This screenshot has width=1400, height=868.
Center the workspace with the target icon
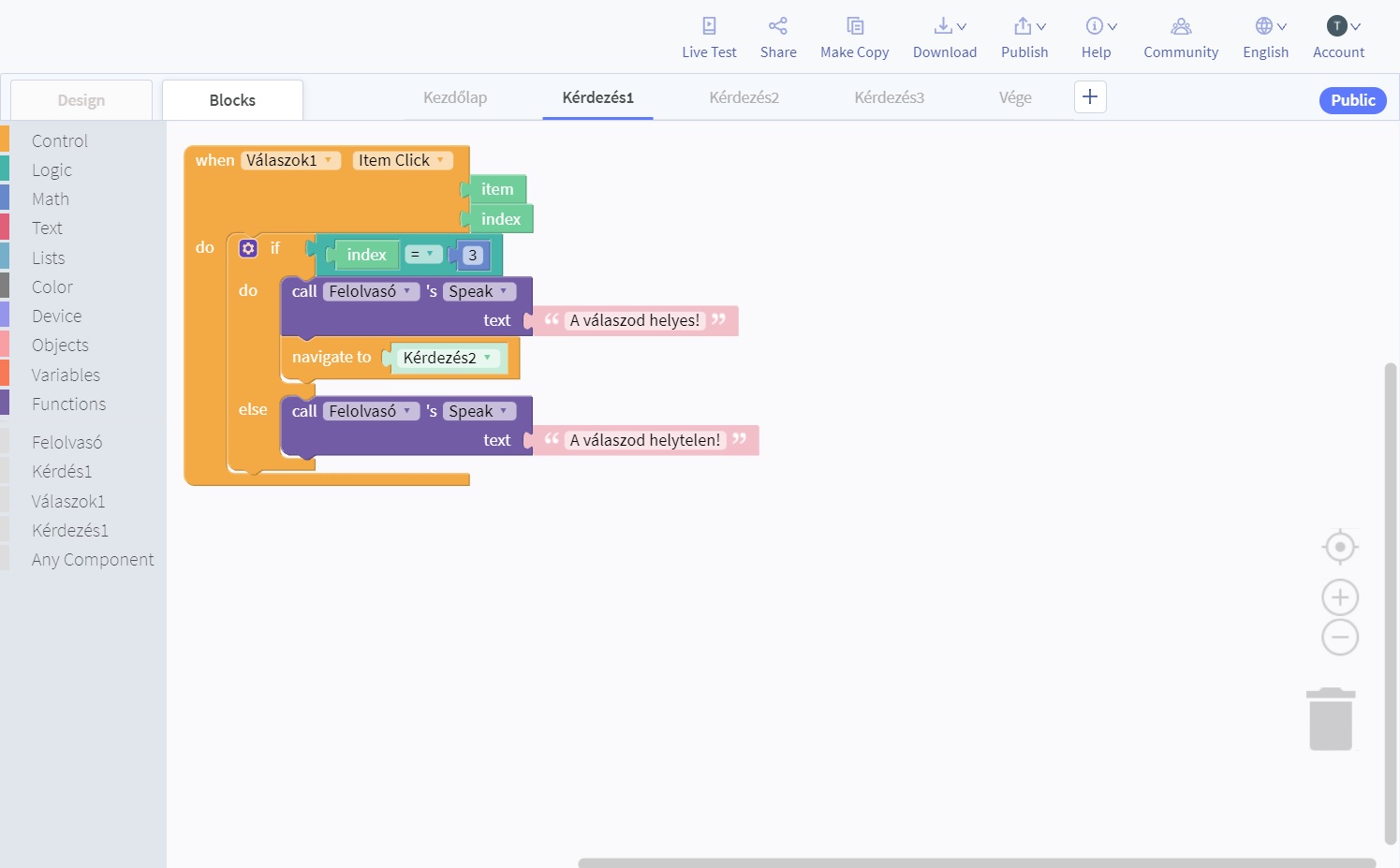[x=1339, y=547]
